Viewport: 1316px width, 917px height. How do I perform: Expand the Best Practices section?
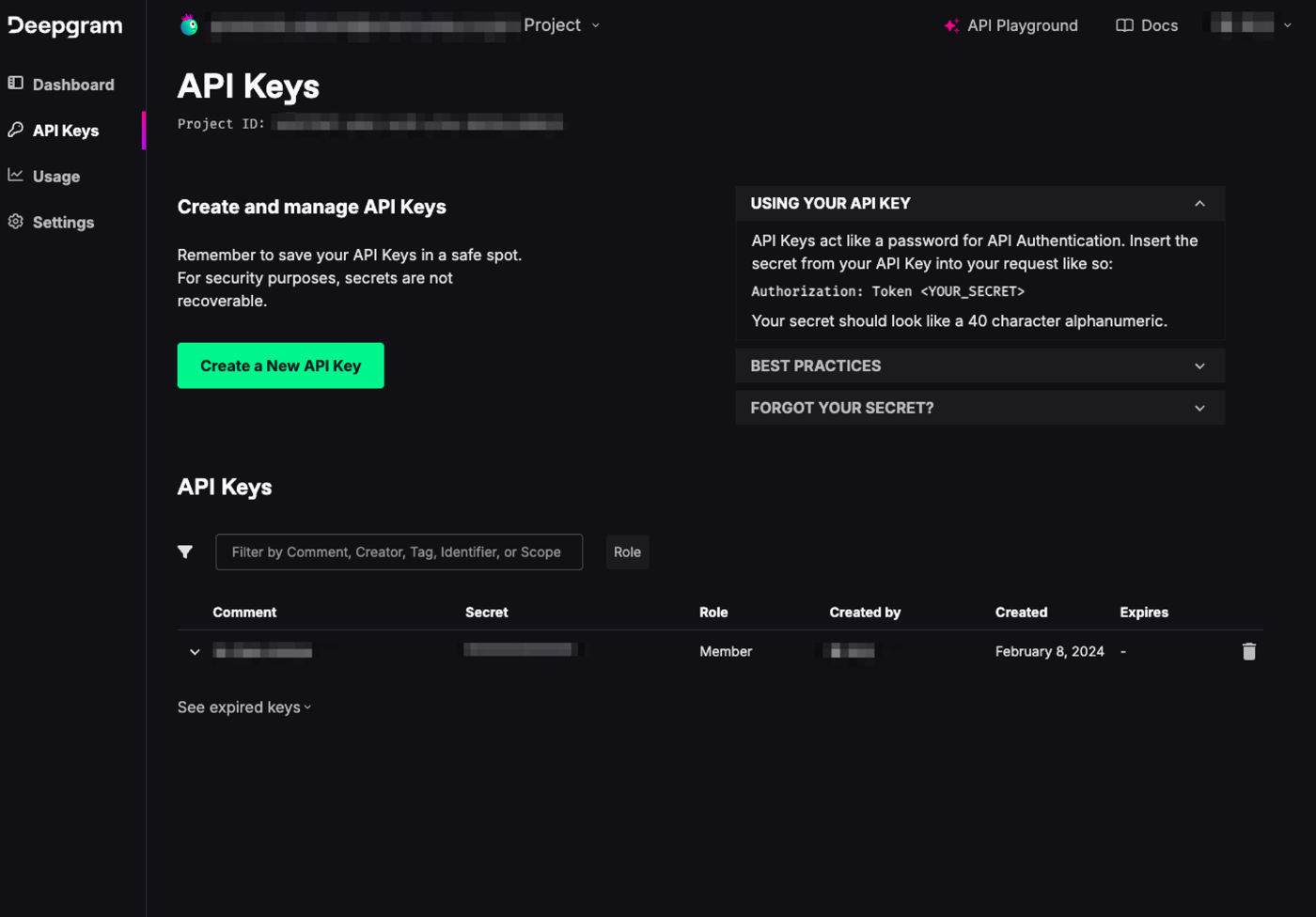click(x=979, y=366)
